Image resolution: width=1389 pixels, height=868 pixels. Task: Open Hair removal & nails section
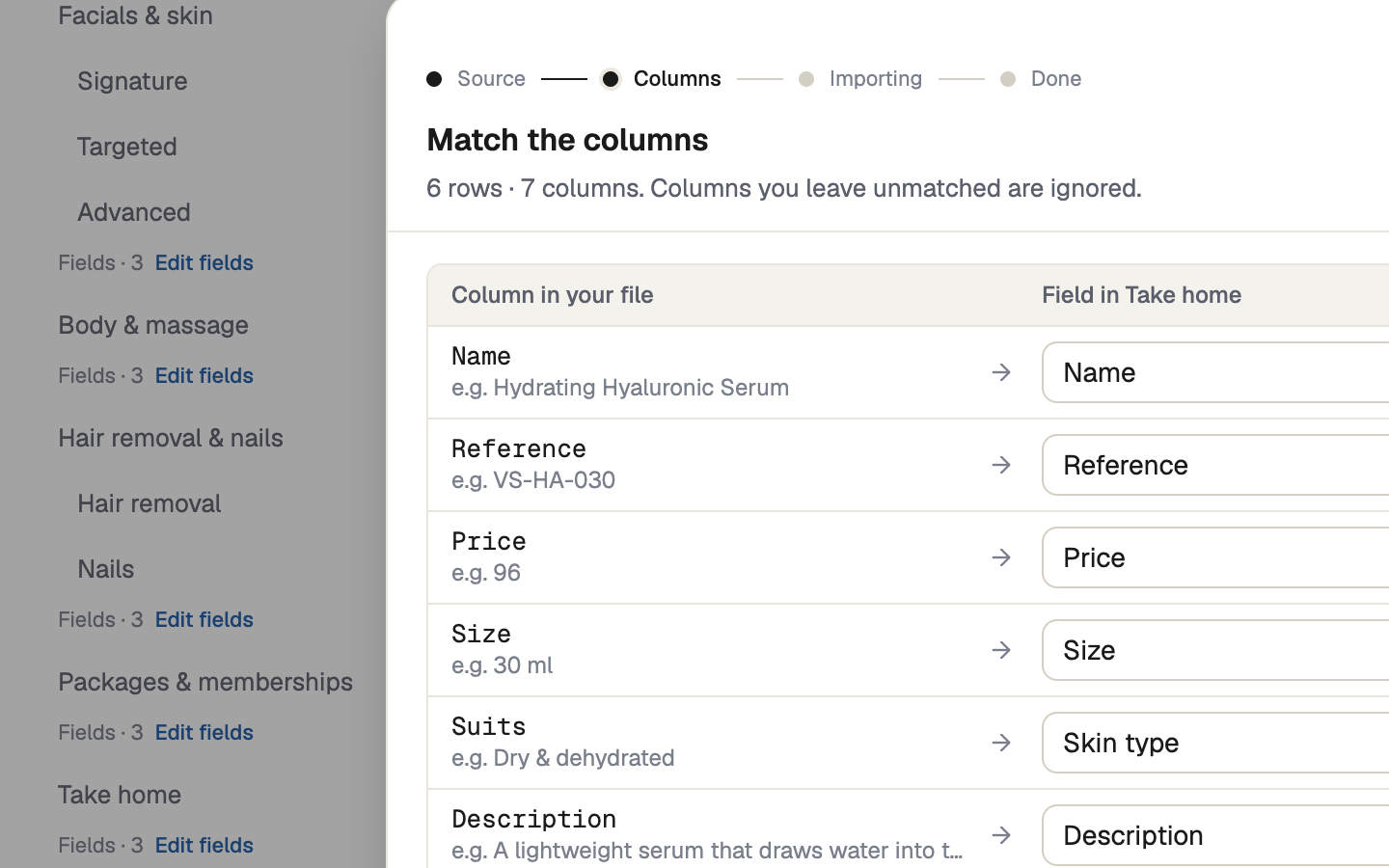coord(171,438)
